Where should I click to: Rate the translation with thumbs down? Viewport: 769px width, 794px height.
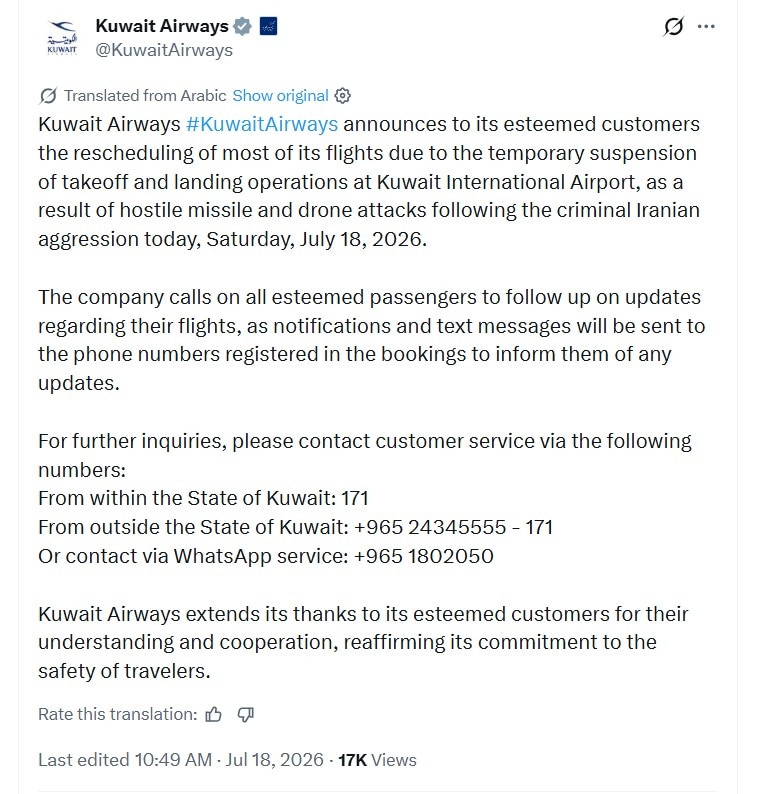(246, 714)
